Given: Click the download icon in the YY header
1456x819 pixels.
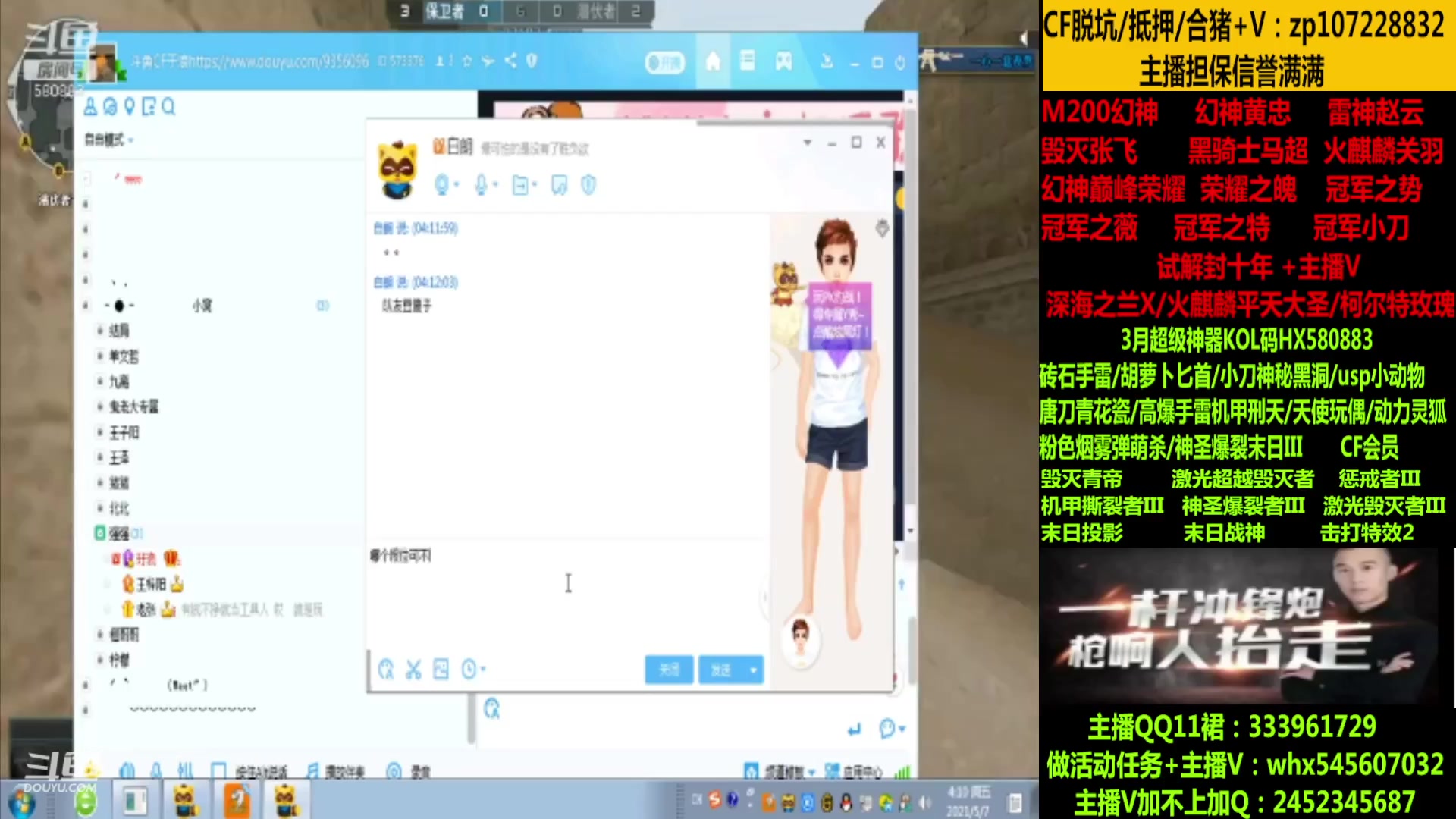Looking at the screenshot, I should click(827, 61).
